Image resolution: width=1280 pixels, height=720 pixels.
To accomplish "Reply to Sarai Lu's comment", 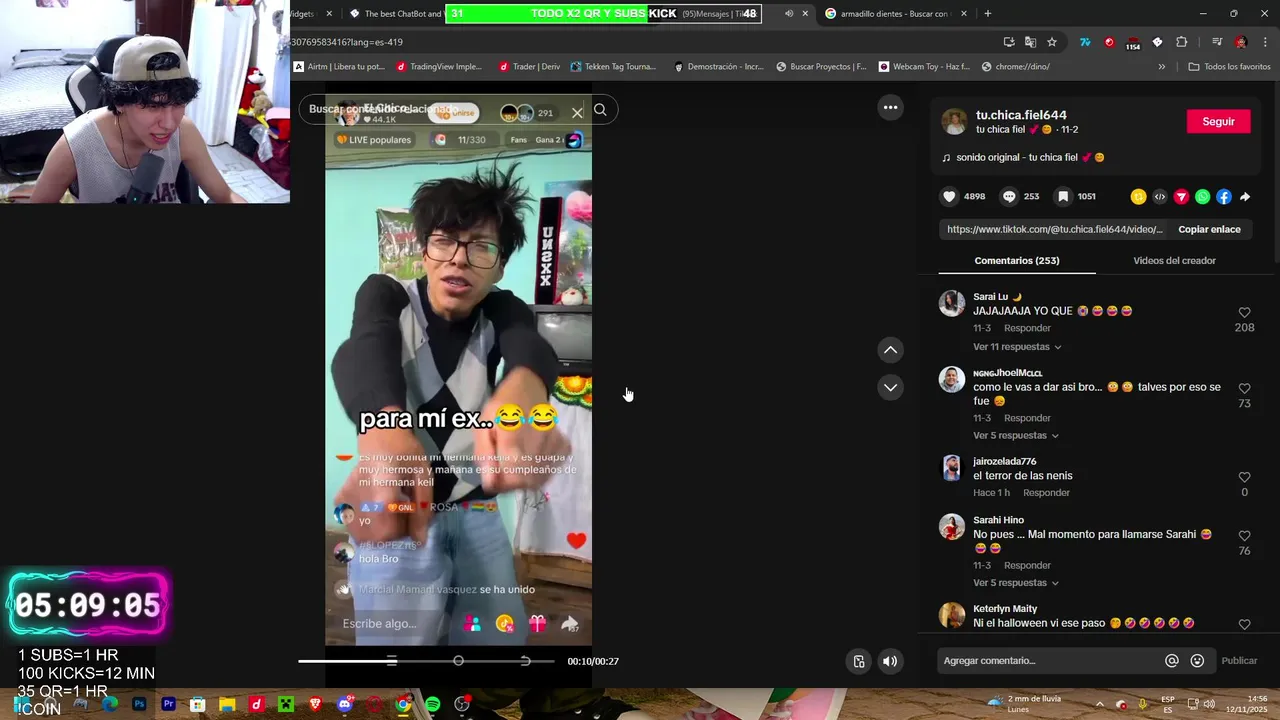I will [x=1027, y=328].
